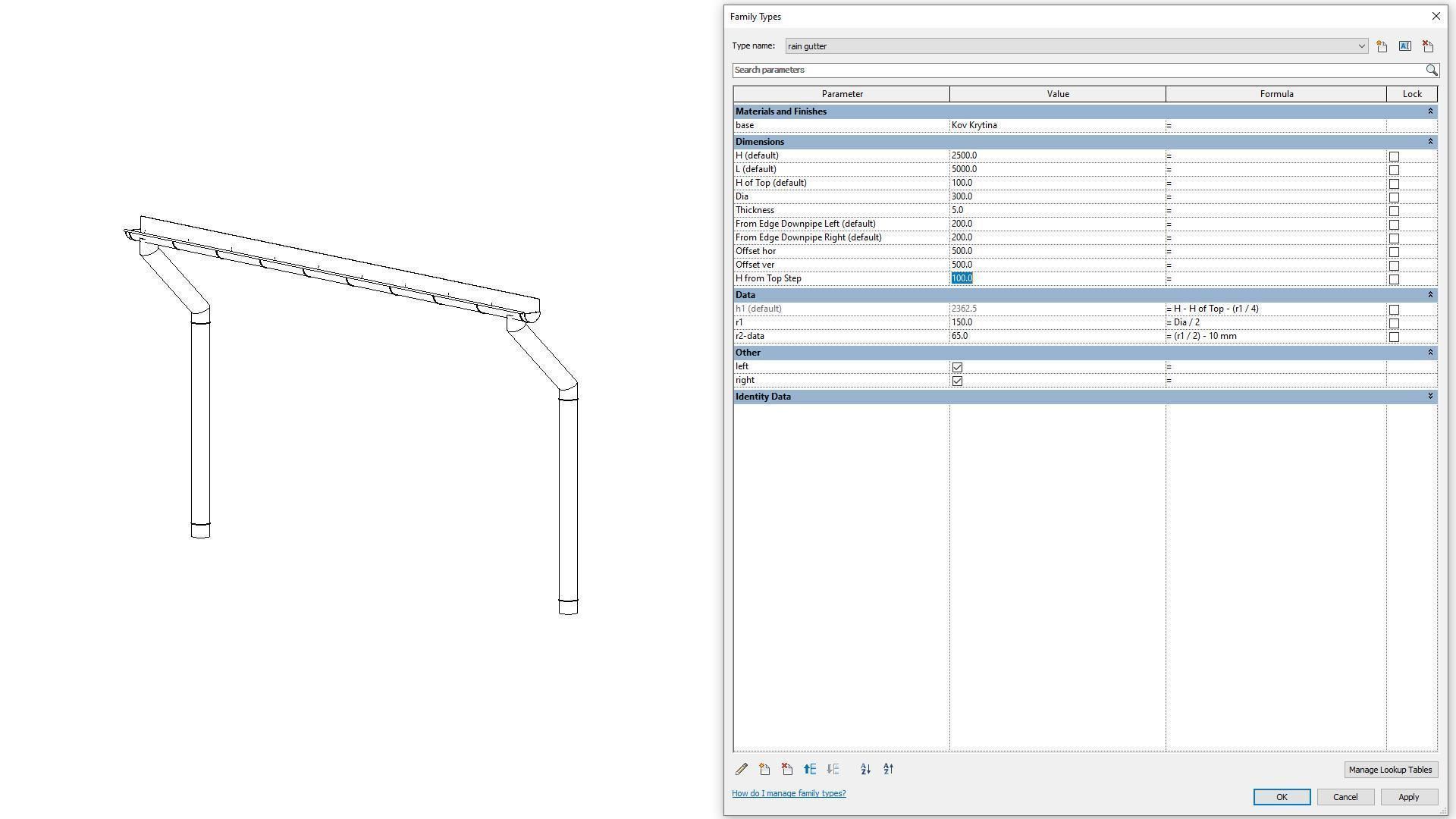This screenshot has width=1456, height=819.
Task: Toggle the lock checkbox for r2-data
Action: click(x=1394, y=337)
